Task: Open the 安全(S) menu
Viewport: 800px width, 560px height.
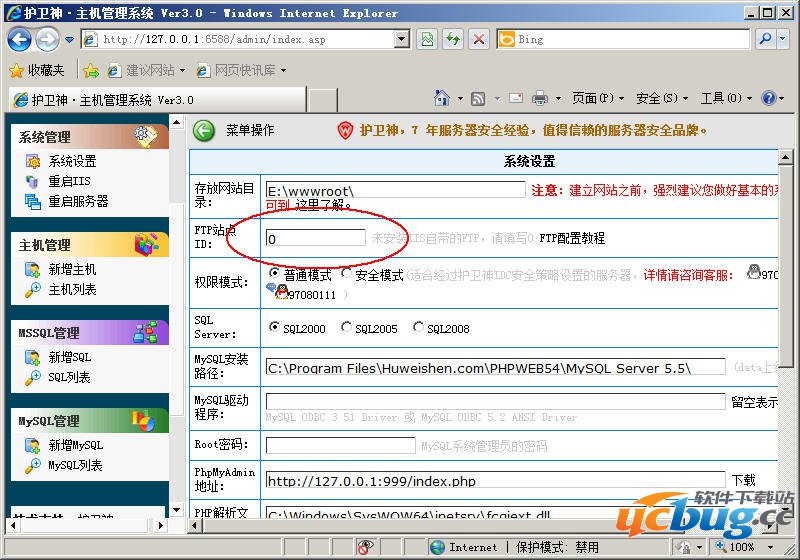Action: click(662, 98)
